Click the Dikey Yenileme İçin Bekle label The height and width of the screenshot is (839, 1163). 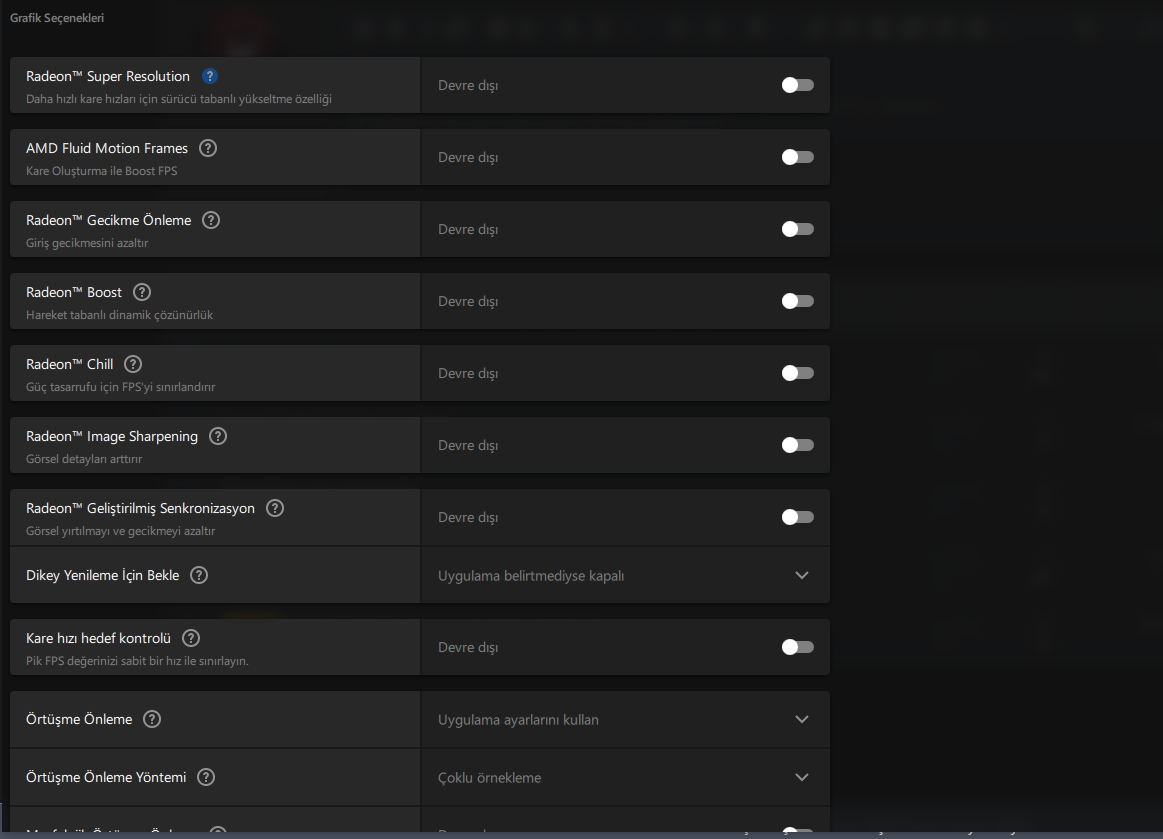[x=102, y=575]
